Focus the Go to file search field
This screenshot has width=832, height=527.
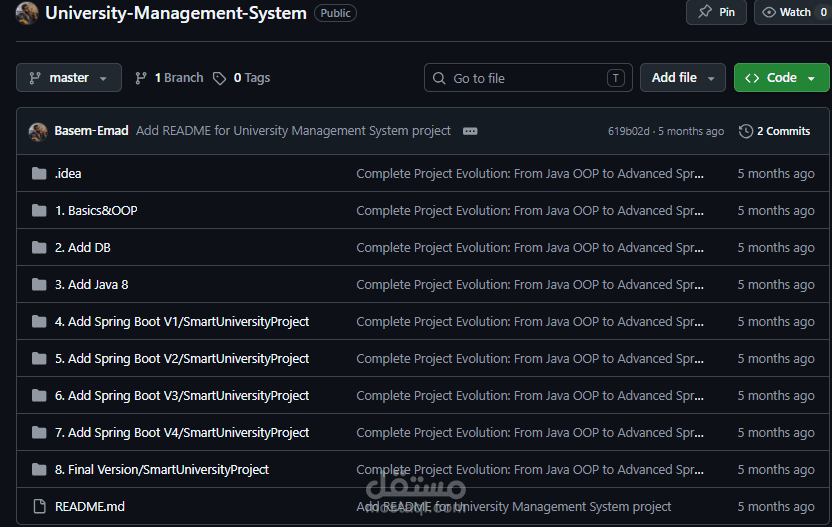click(528, 78)
